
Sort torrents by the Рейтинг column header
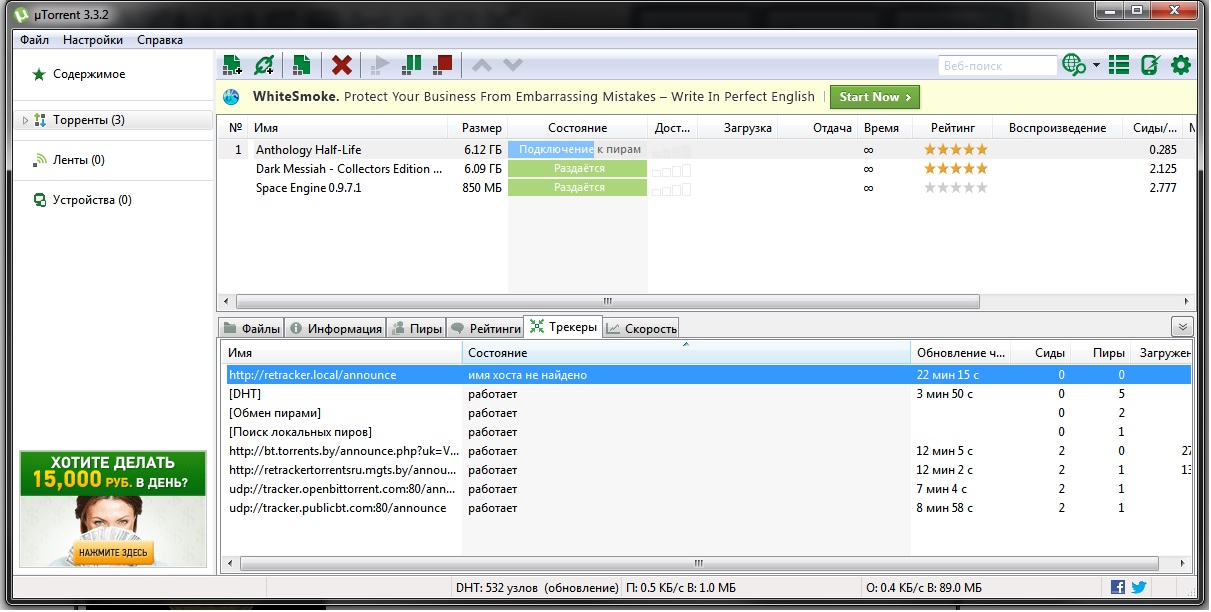(955, 128)
